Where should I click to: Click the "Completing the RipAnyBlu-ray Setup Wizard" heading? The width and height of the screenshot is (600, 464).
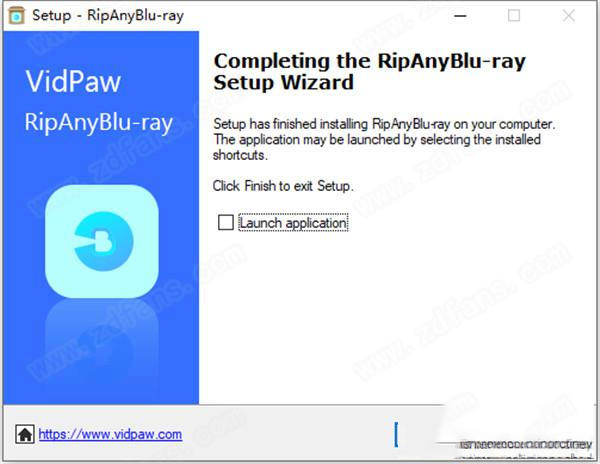click(x=369, y=71)
